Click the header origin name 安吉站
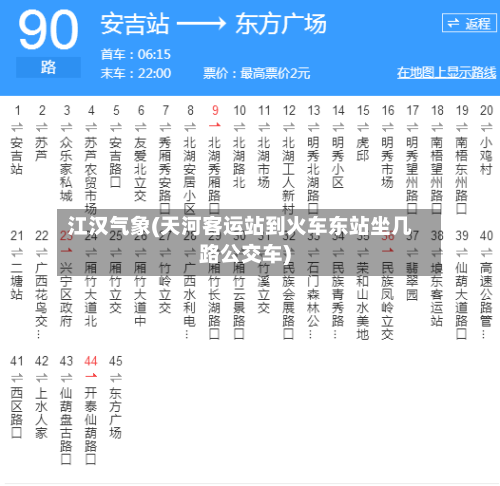This screenshot has height=486, width=500. click(135, 24)
